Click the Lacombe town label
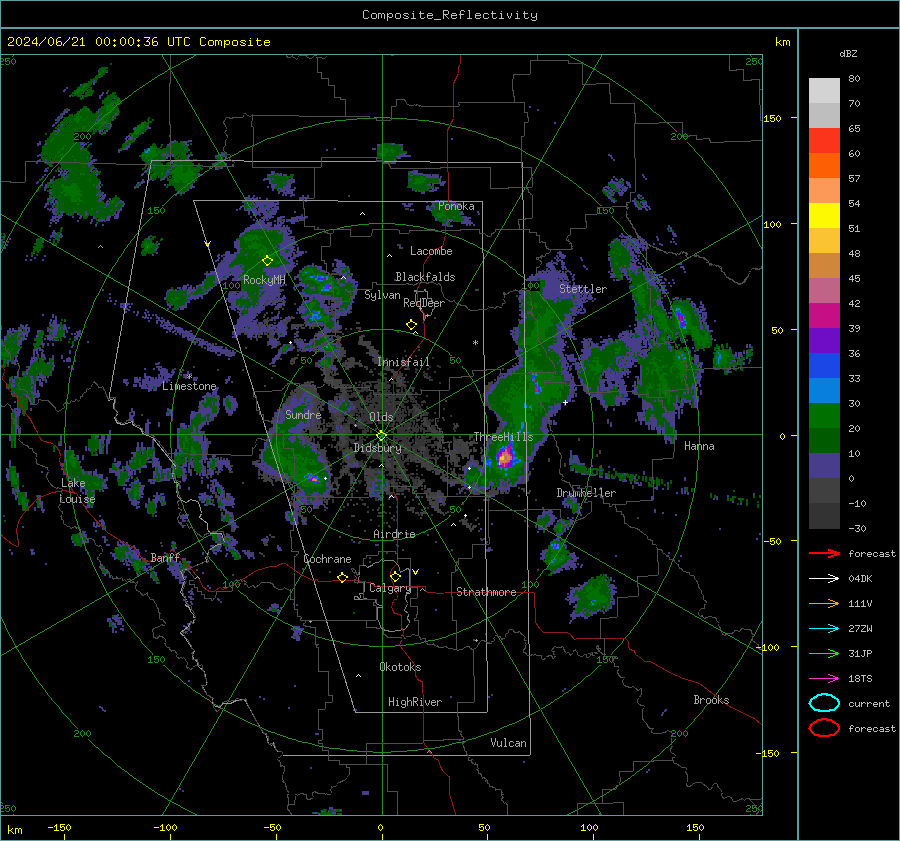Image resolution: width=900 pixels, height=841 pixels. point(431,251)
